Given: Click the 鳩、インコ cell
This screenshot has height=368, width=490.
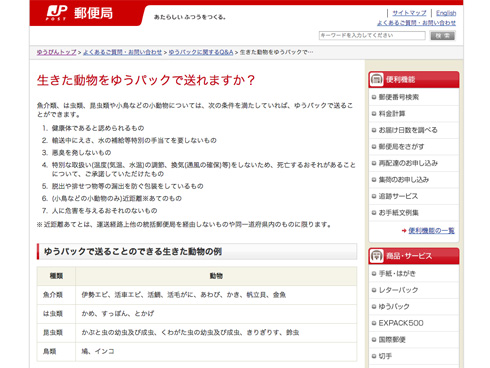Looking at the screenshot, I should coord(216,351).
